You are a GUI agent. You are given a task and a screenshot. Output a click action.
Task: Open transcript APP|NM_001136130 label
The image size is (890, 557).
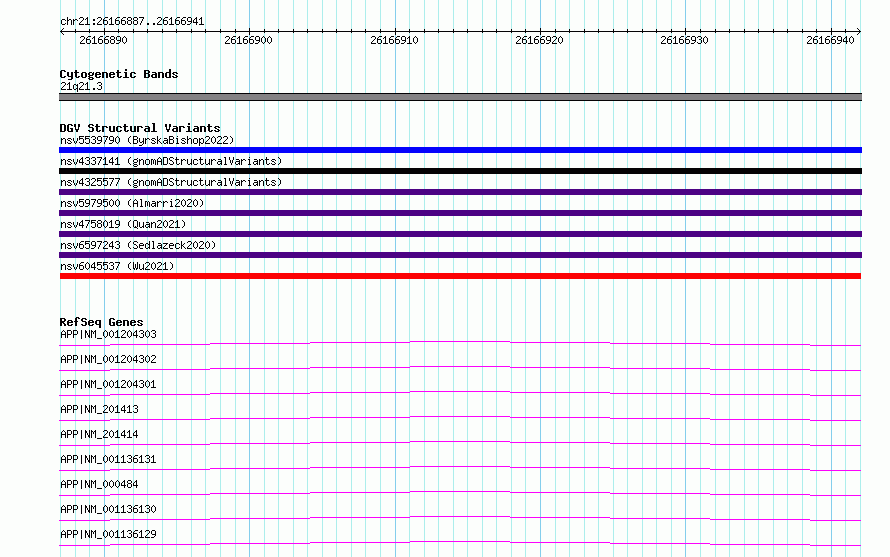pos(108,509)
